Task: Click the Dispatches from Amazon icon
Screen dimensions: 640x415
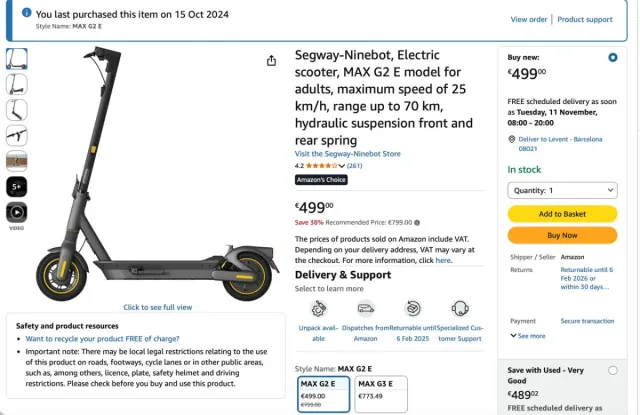Action: (366, 309)
